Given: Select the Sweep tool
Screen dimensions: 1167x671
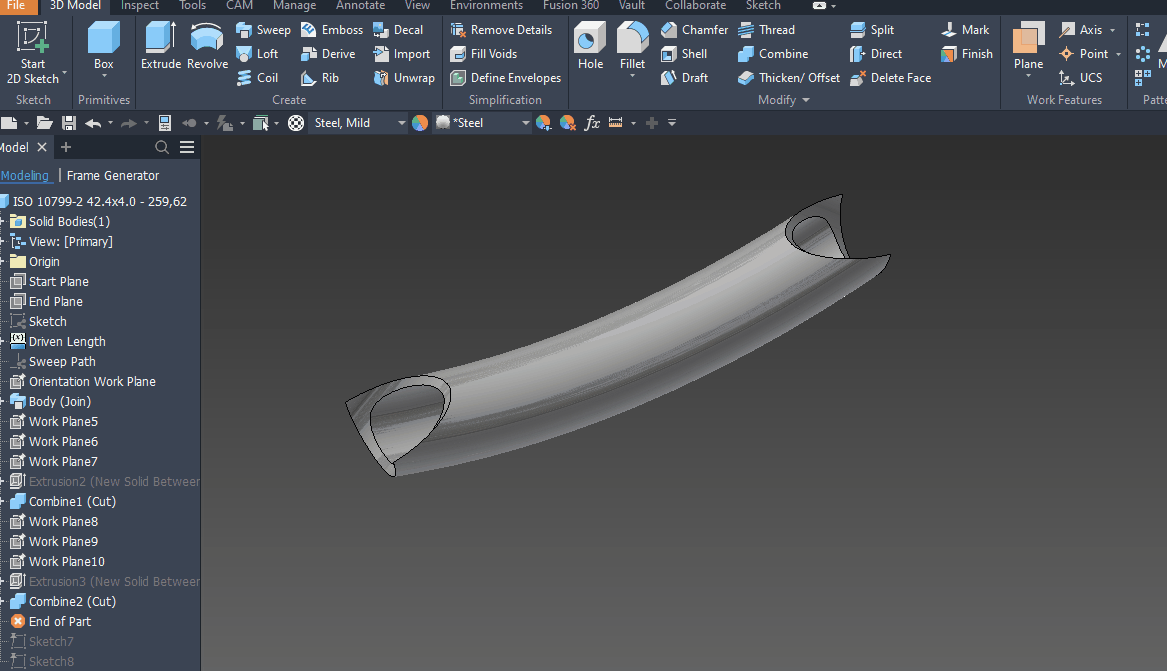Looking at the screenshot, I should [x=263, y=29].
